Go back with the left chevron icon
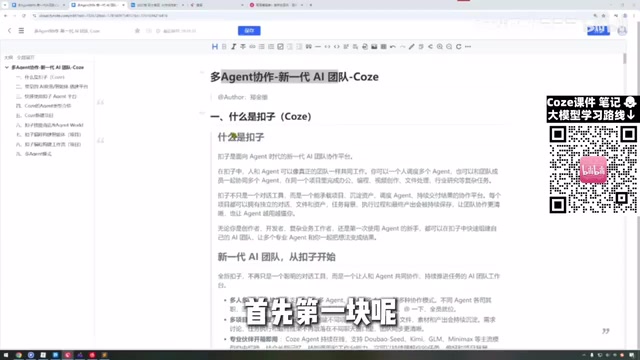Screen dimensions: 640x360 [9, 31]
